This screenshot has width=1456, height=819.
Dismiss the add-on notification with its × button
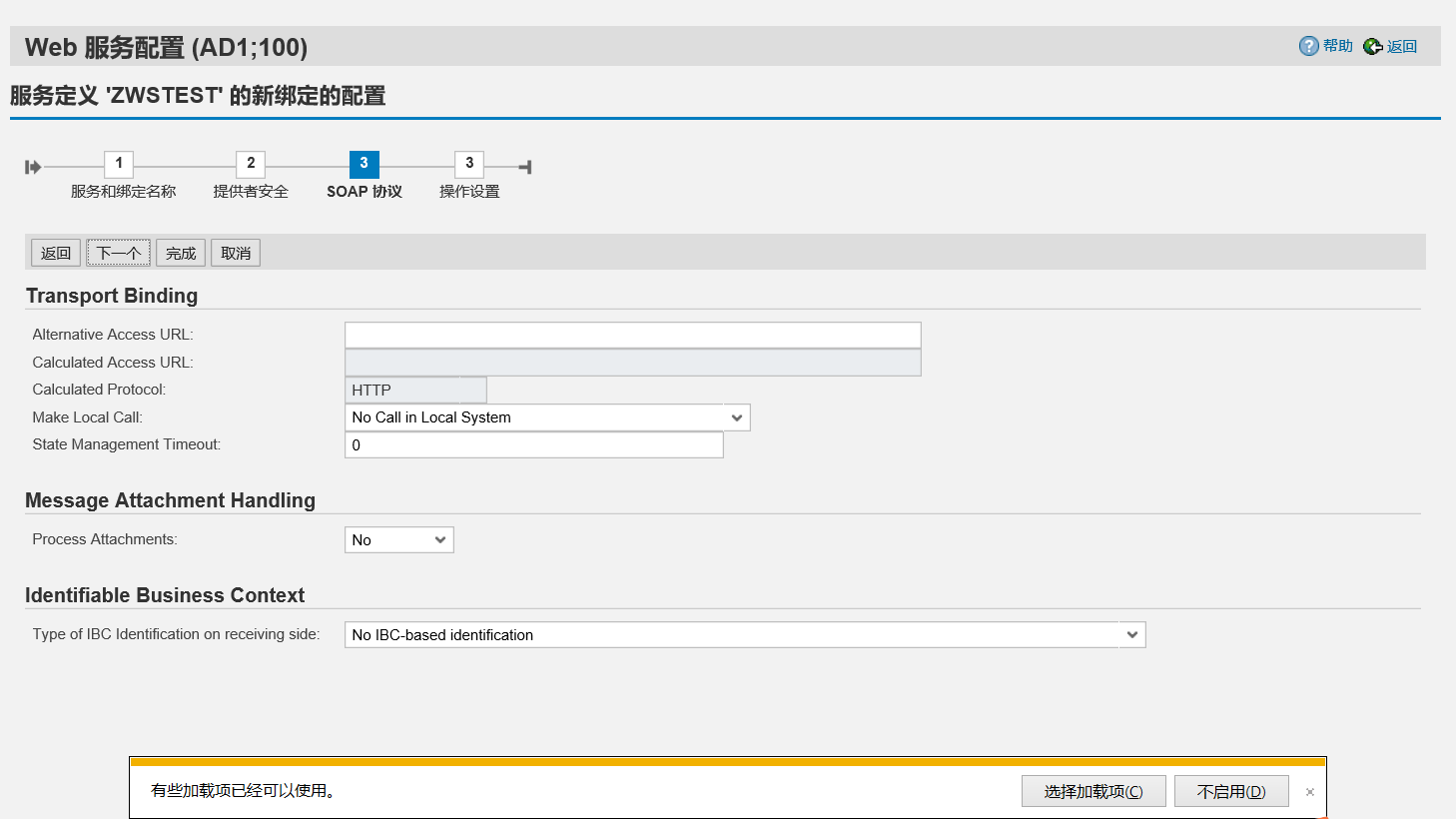pos(1309,791)
